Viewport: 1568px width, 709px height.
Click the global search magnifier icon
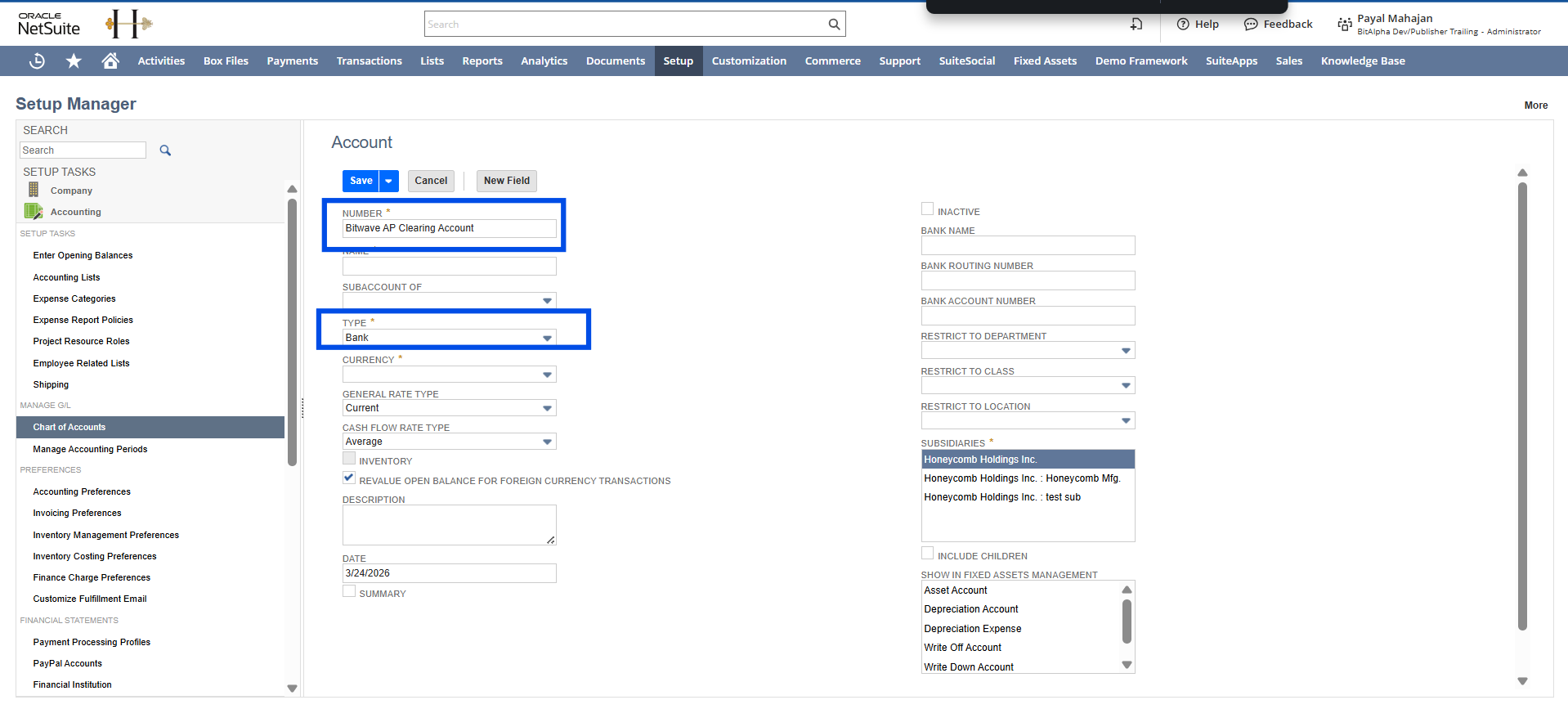834,24
